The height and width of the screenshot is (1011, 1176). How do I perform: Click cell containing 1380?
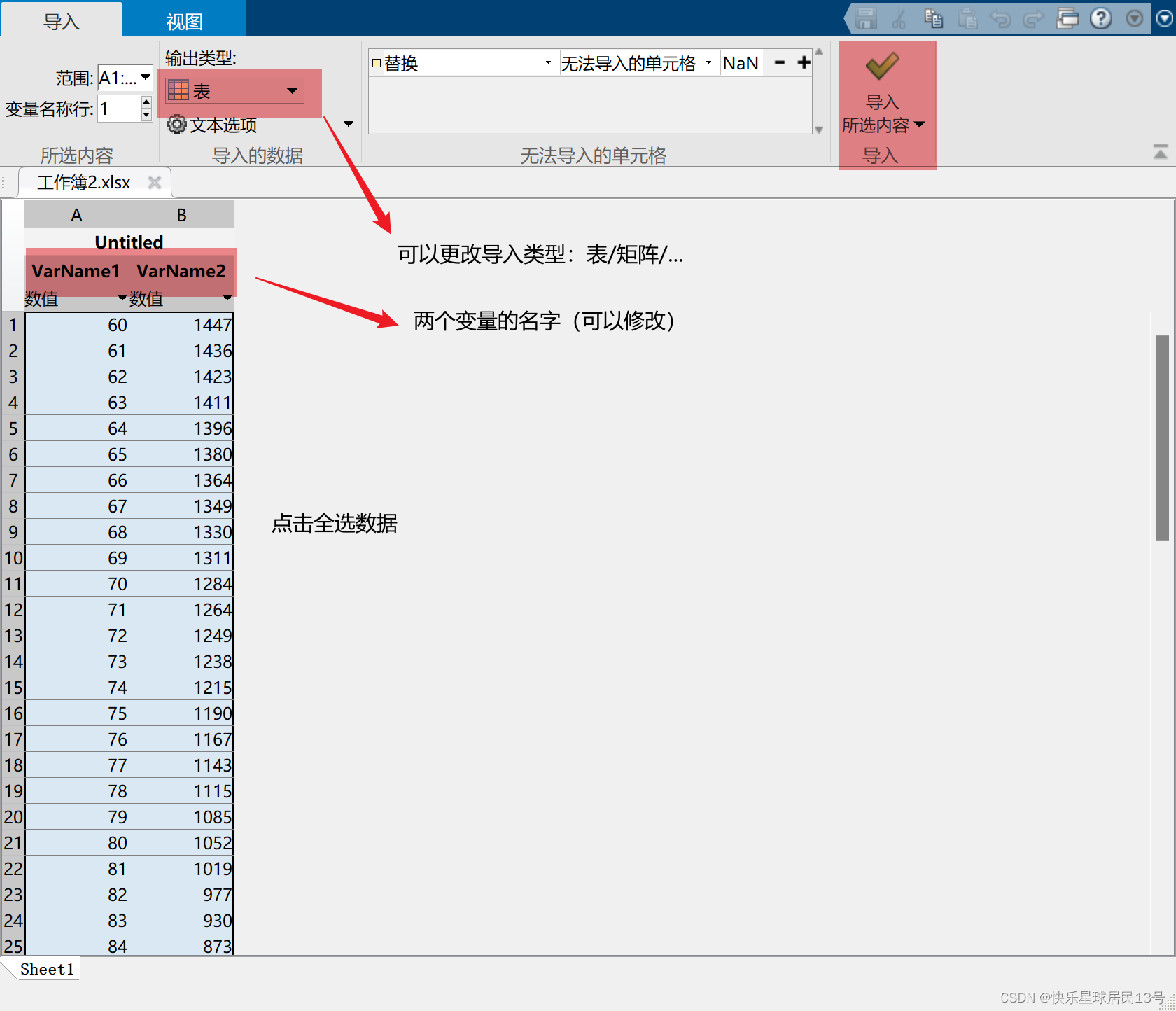(181, 454)
